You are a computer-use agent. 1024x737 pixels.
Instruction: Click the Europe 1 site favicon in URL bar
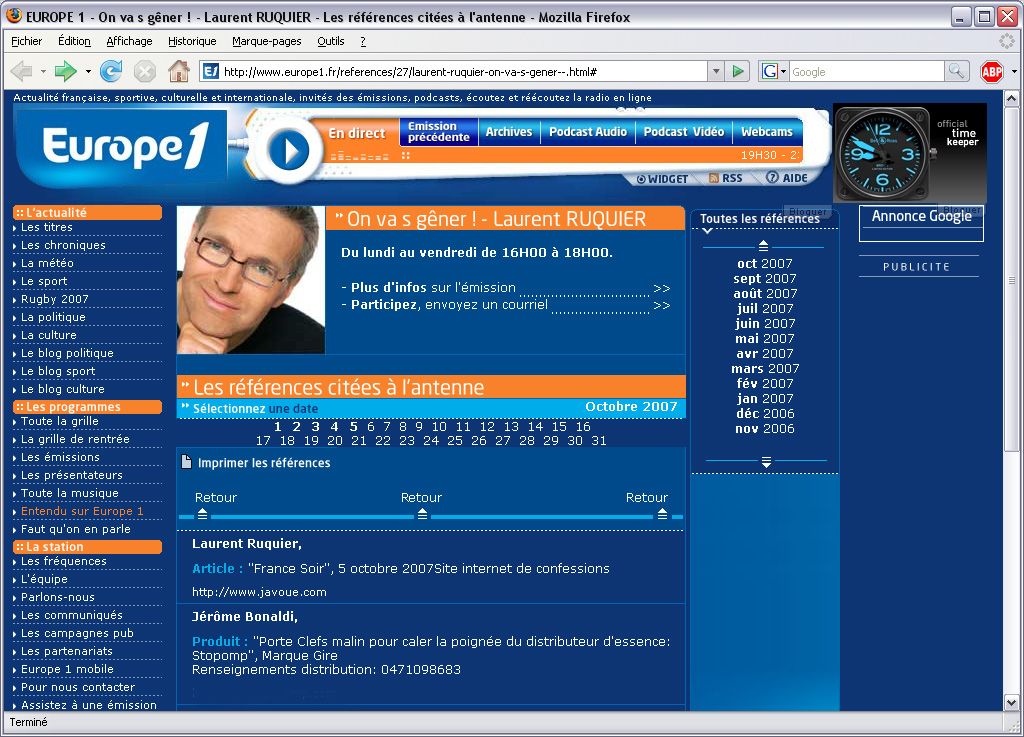(x=210, y=71)
